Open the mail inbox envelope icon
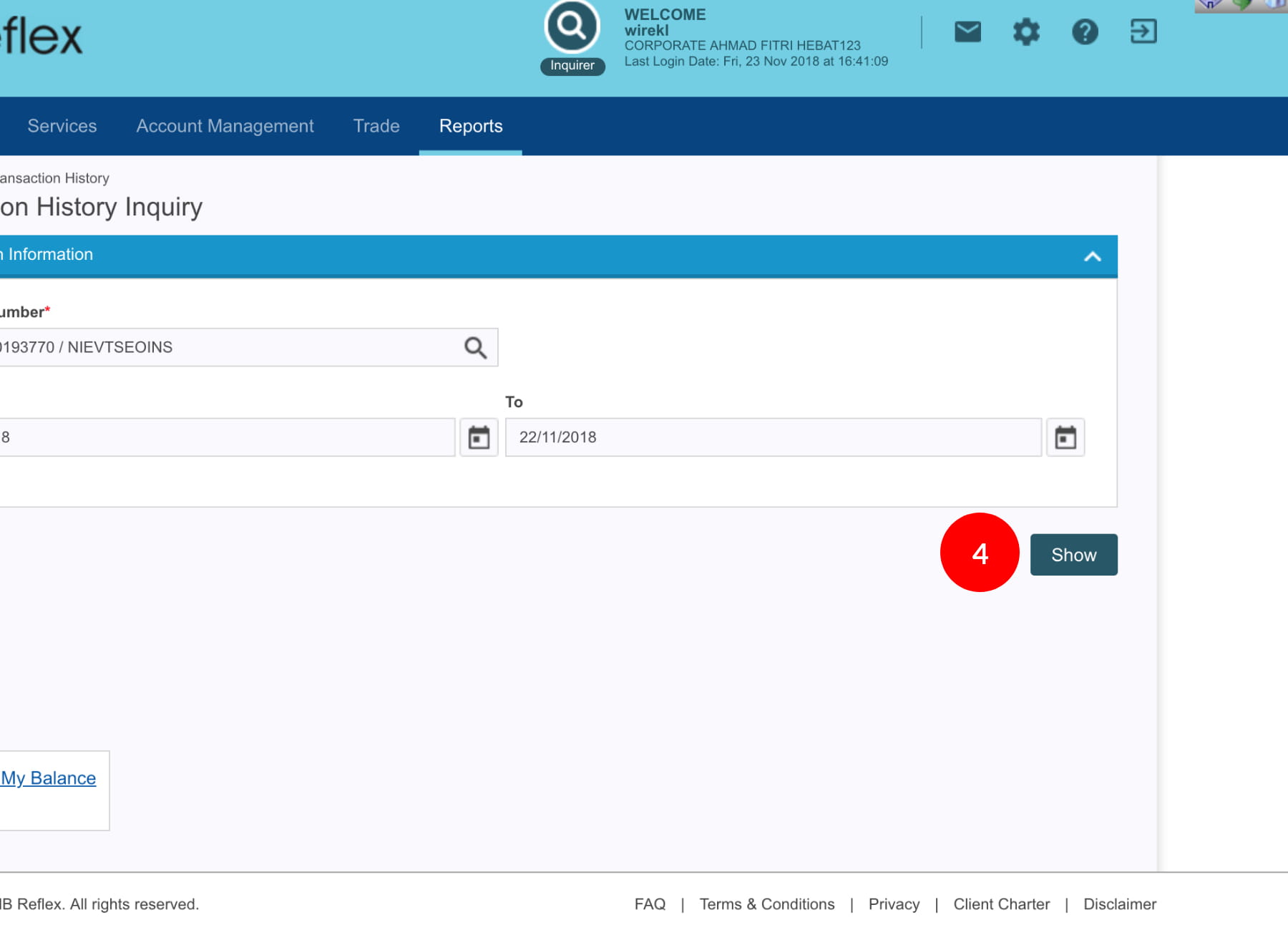 (967, 31)
